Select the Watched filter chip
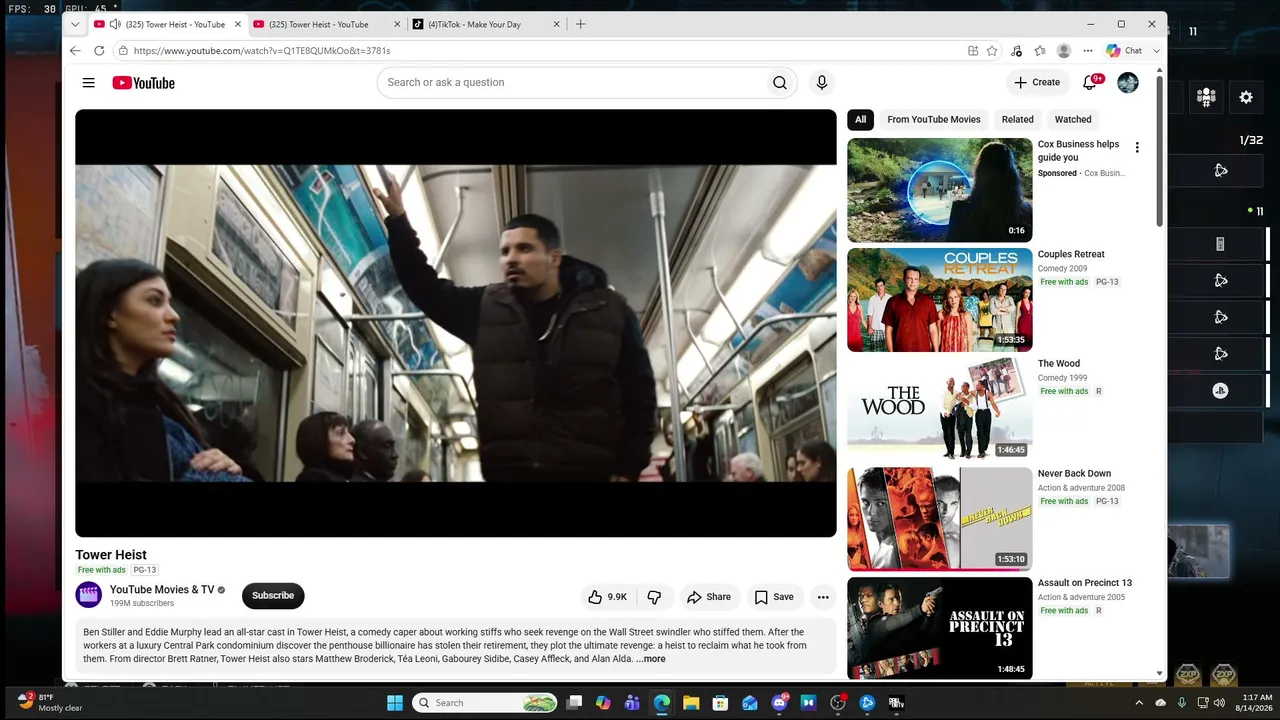The height and width of the screenshot is (720, 1280). [1073, 119]
